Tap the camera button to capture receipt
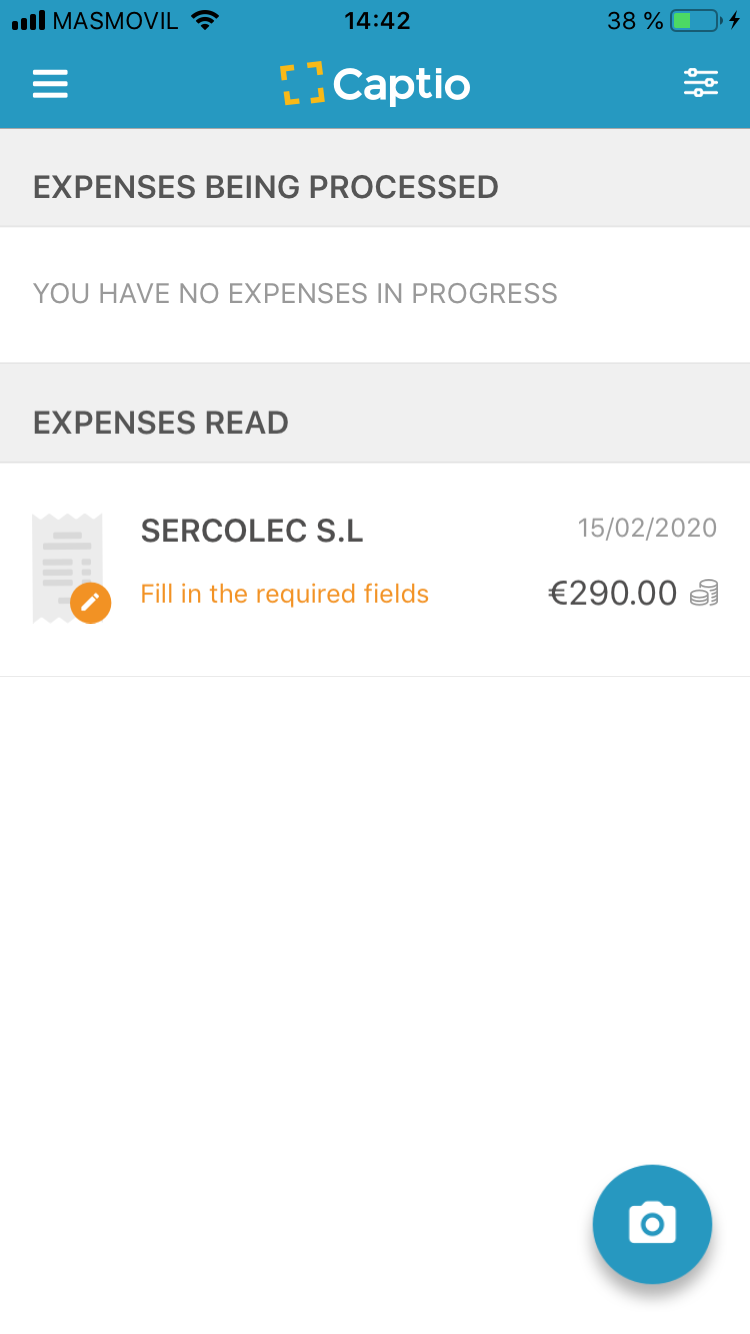The image size is (750, 1334). pos(652,1223)
